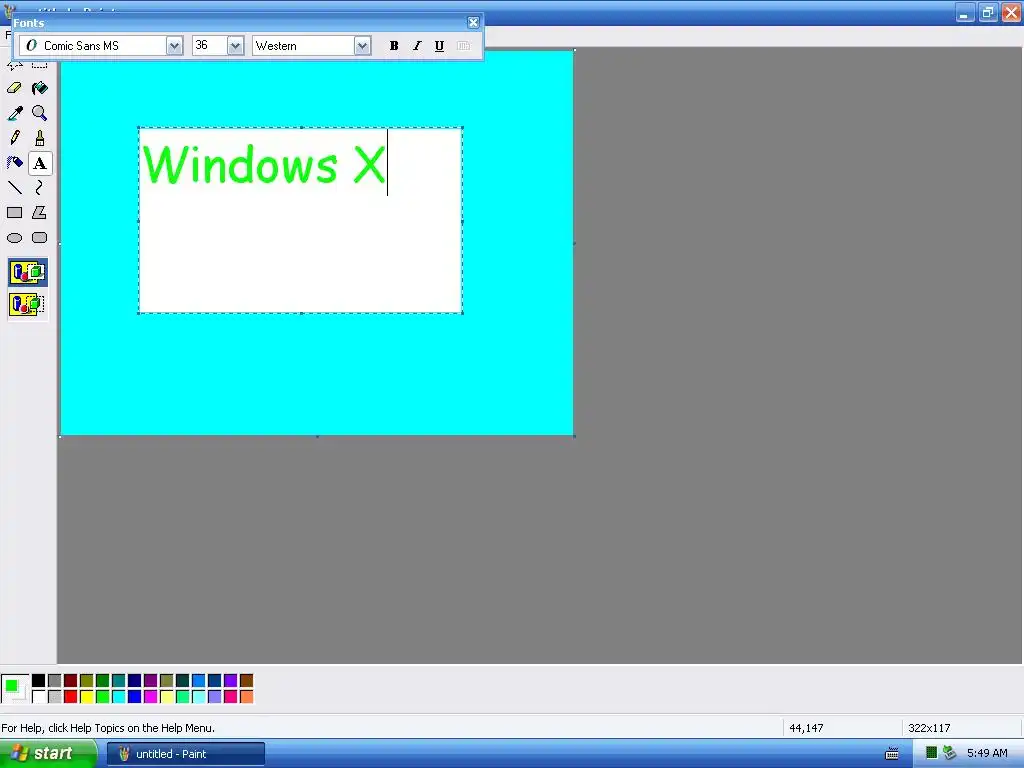The width and height of the screenshot is (1024, 768).
Task: Pick the bright yellow color swatch
Action: (x=87, y=697)
